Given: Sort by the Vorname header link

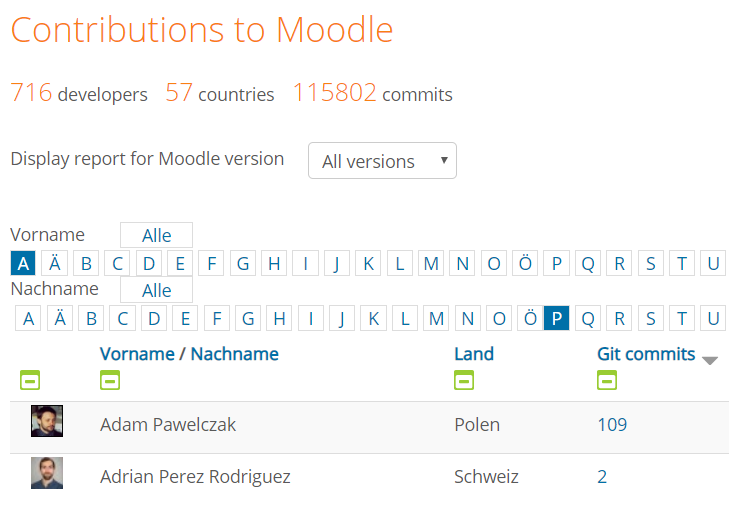Looking at the screenshot, I should pos(137,354).
